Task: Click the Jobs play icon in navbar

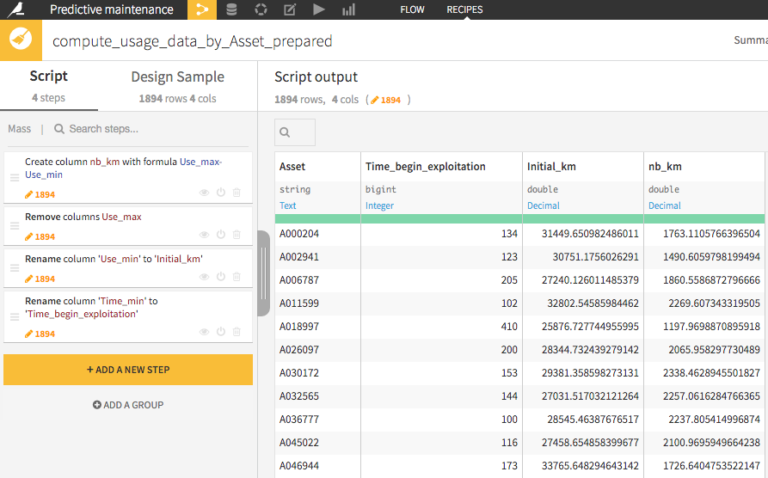Action: click(x=319, y=10)
